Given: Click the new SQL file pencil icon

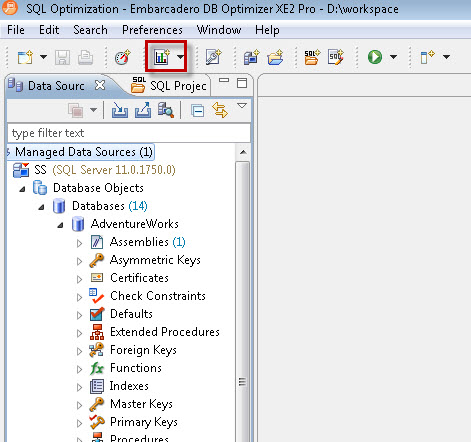Looking at the screenshot, I should click(x=336, y=57).
